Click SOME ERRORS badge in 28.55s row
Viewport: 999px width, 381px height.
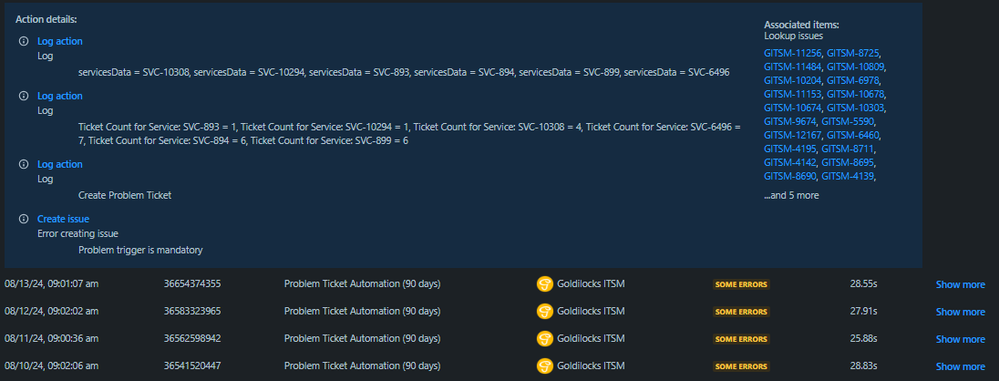point(740,285)
